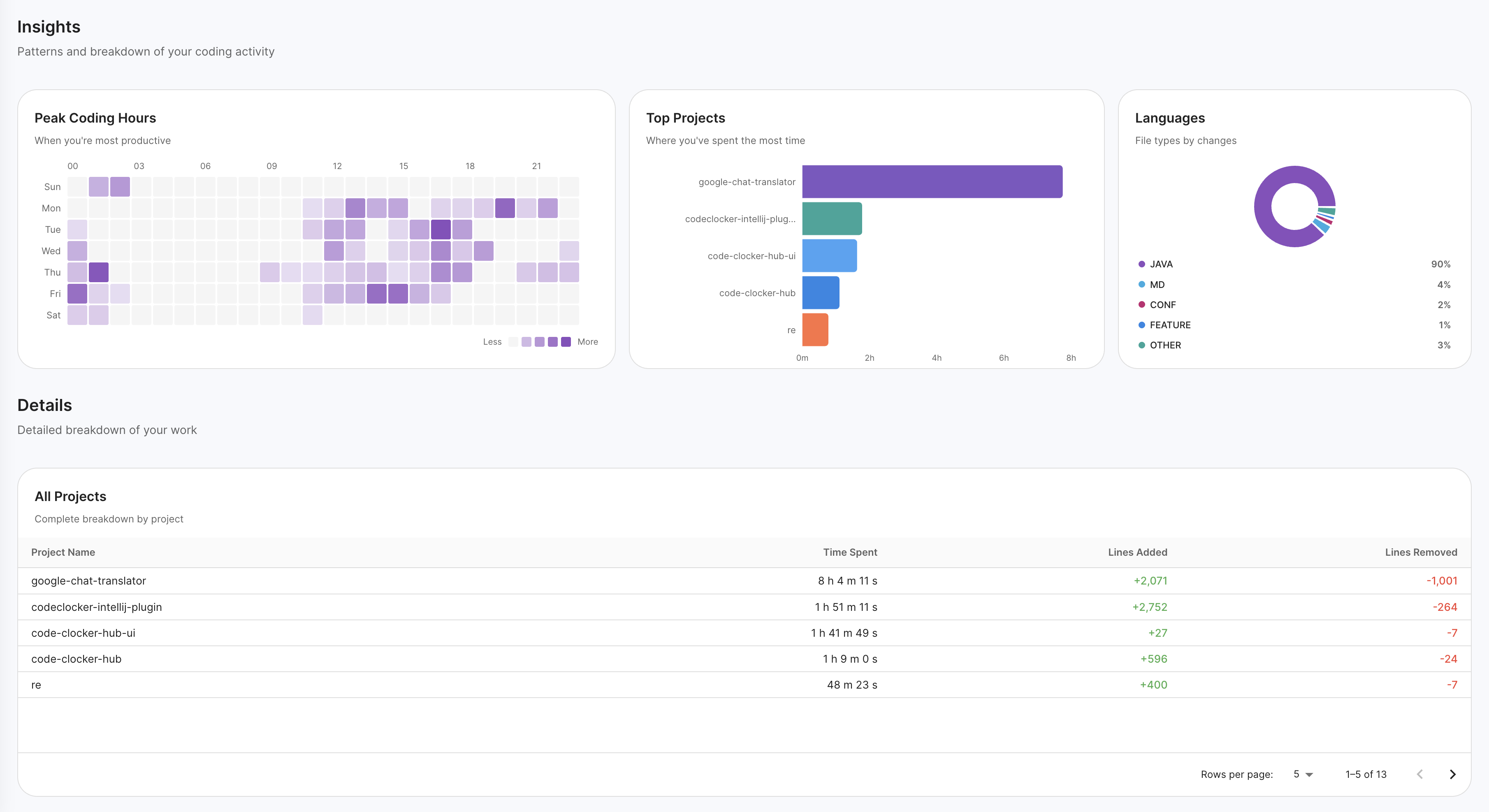Click the '1–5 of 13' pagination label
The height and width of the screenshot is (812, 1489).
(1365, 774)
